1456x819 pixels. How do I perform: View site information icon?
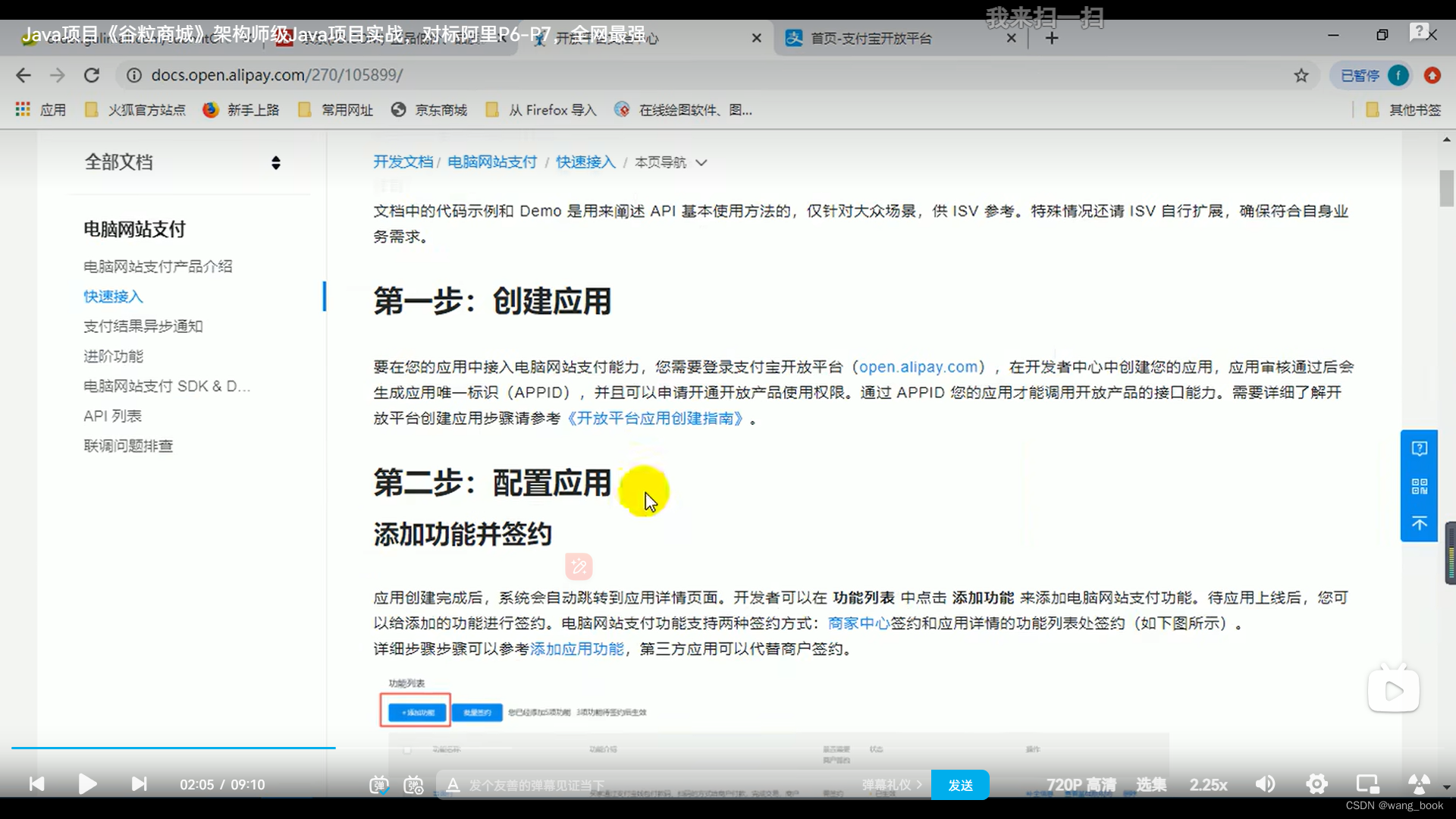point(134,75)
